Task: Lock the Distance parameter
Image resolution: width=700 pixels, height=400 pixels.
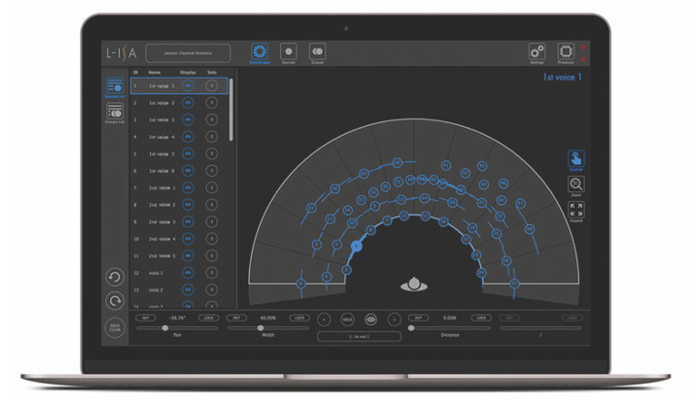Action: coord(481,318)
